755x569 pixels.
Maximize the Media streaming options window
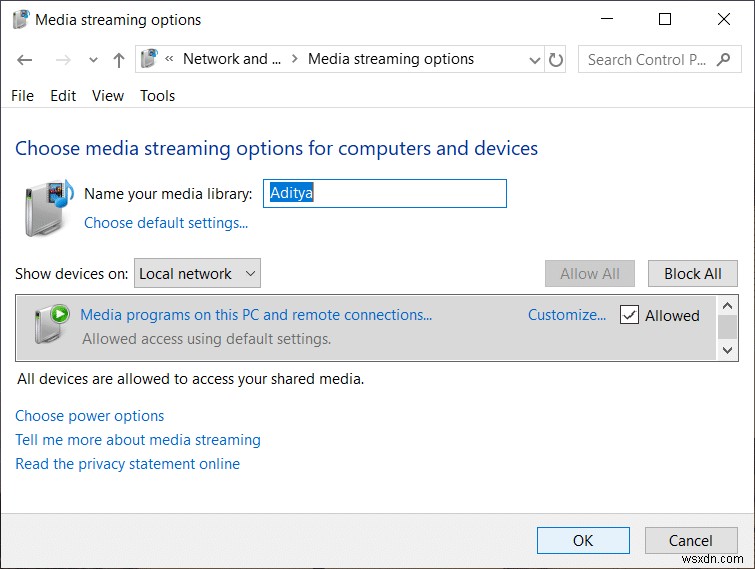(x=665, y=19)
